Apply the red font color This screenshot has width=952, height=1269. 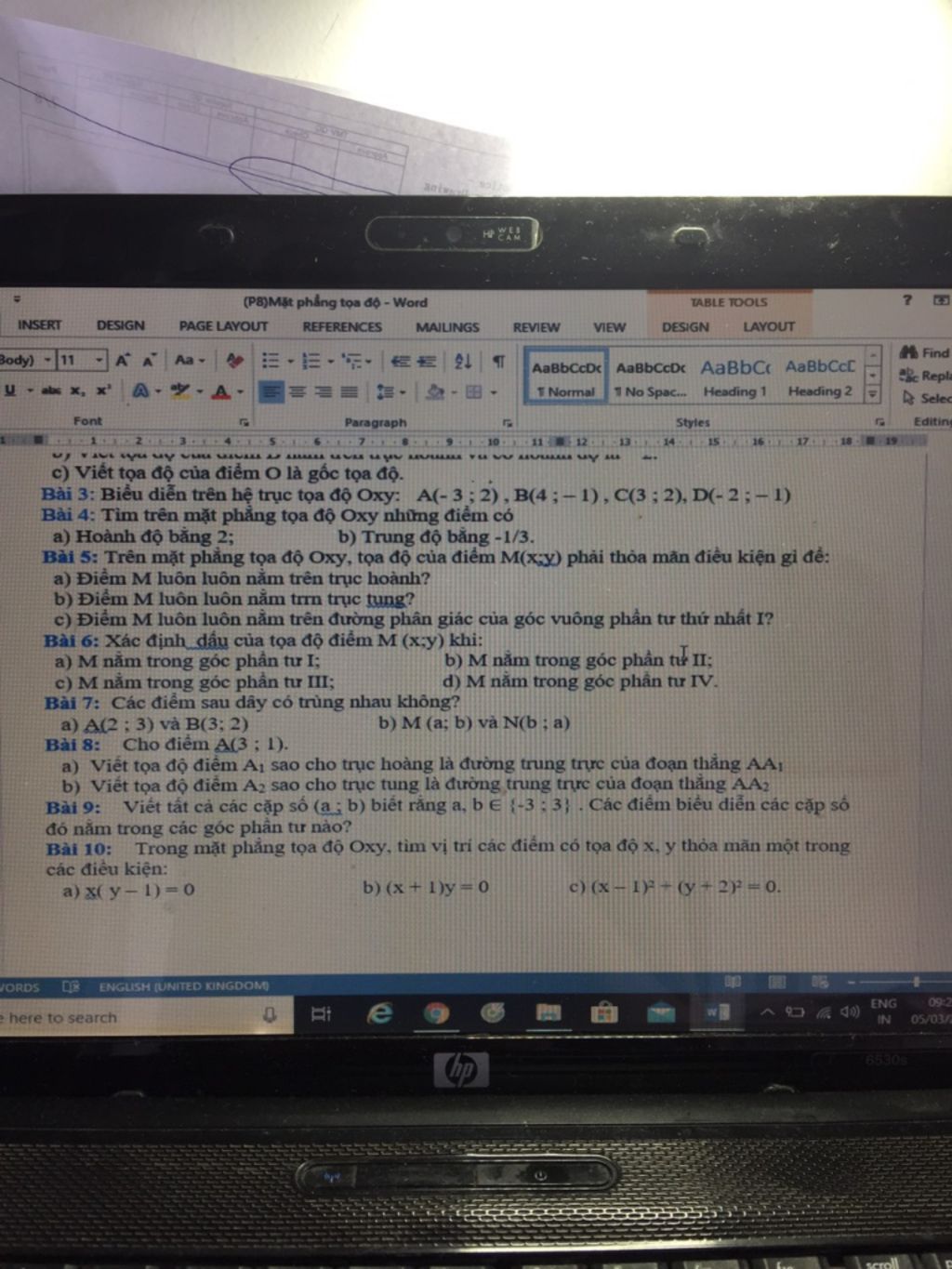tap(220, 391)
